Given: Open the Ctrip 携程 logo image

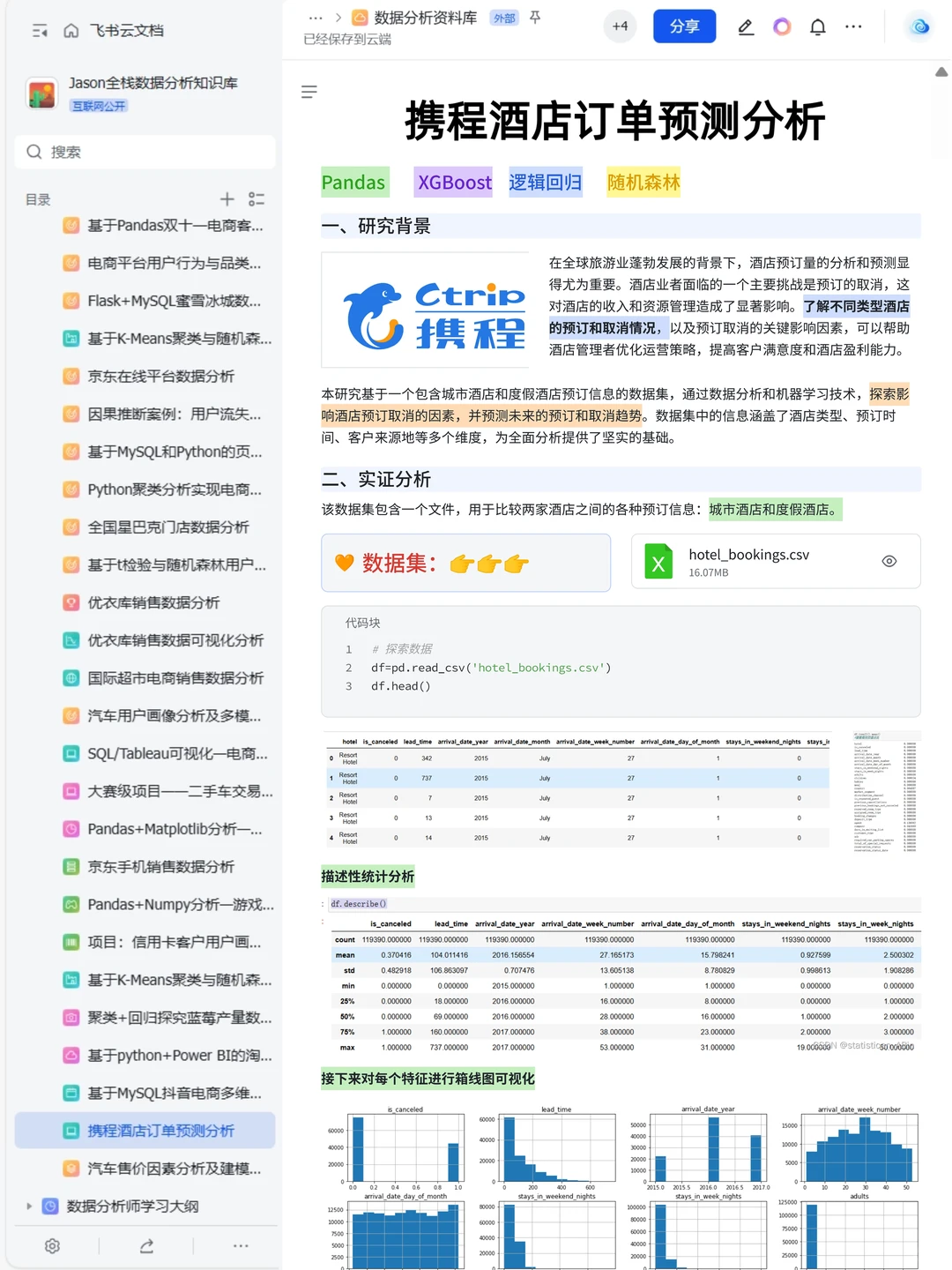Looking at the screenshot, I should pos(426,310).
